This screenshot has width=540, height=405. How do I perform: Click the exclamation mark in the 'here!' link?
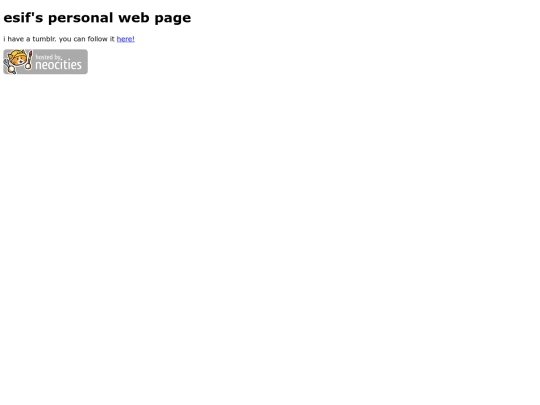click(133, 39)
